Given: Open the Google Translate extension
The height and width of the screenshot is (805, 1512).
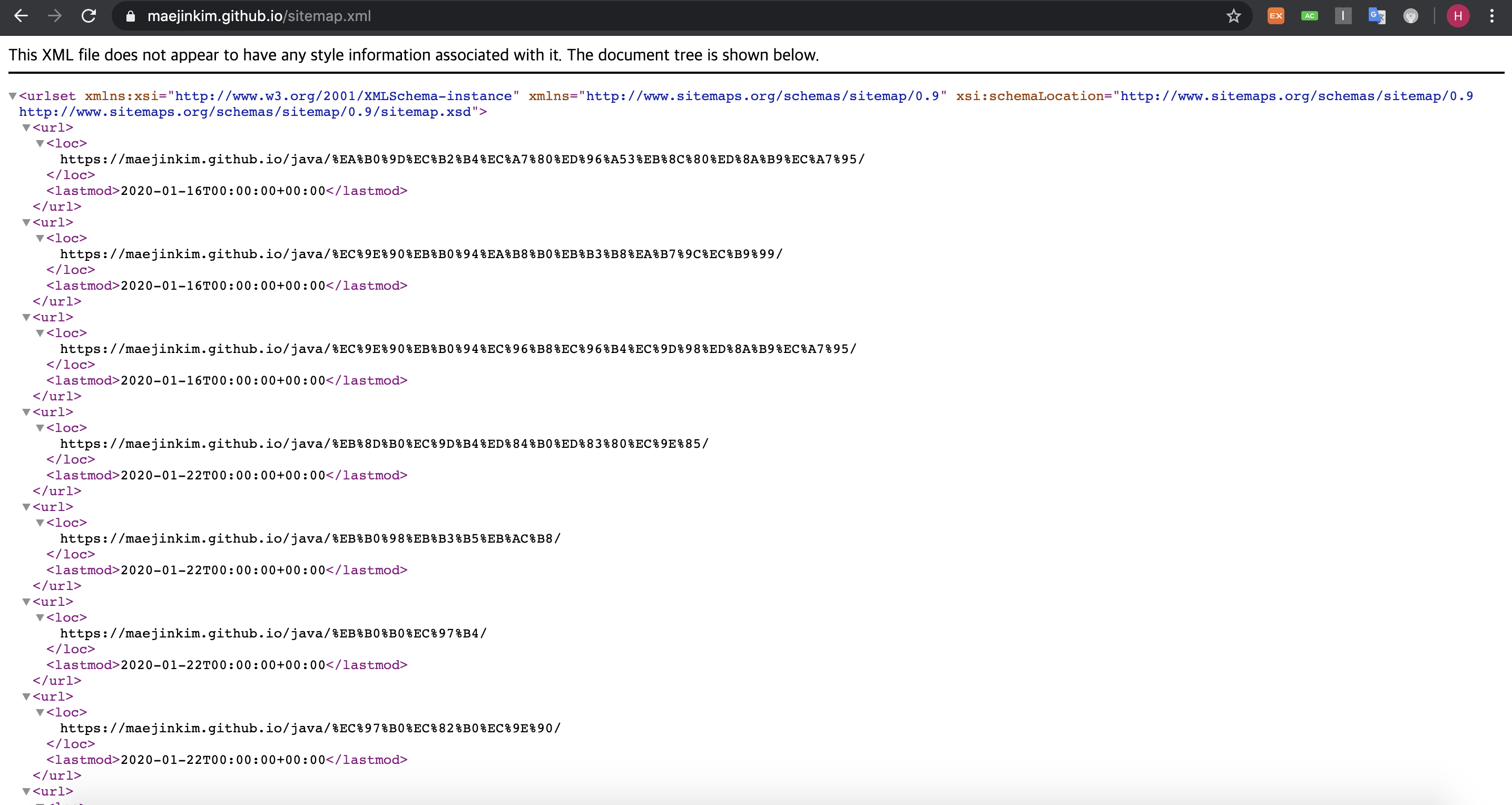Looking at the screenshot, I should 1377,16.
